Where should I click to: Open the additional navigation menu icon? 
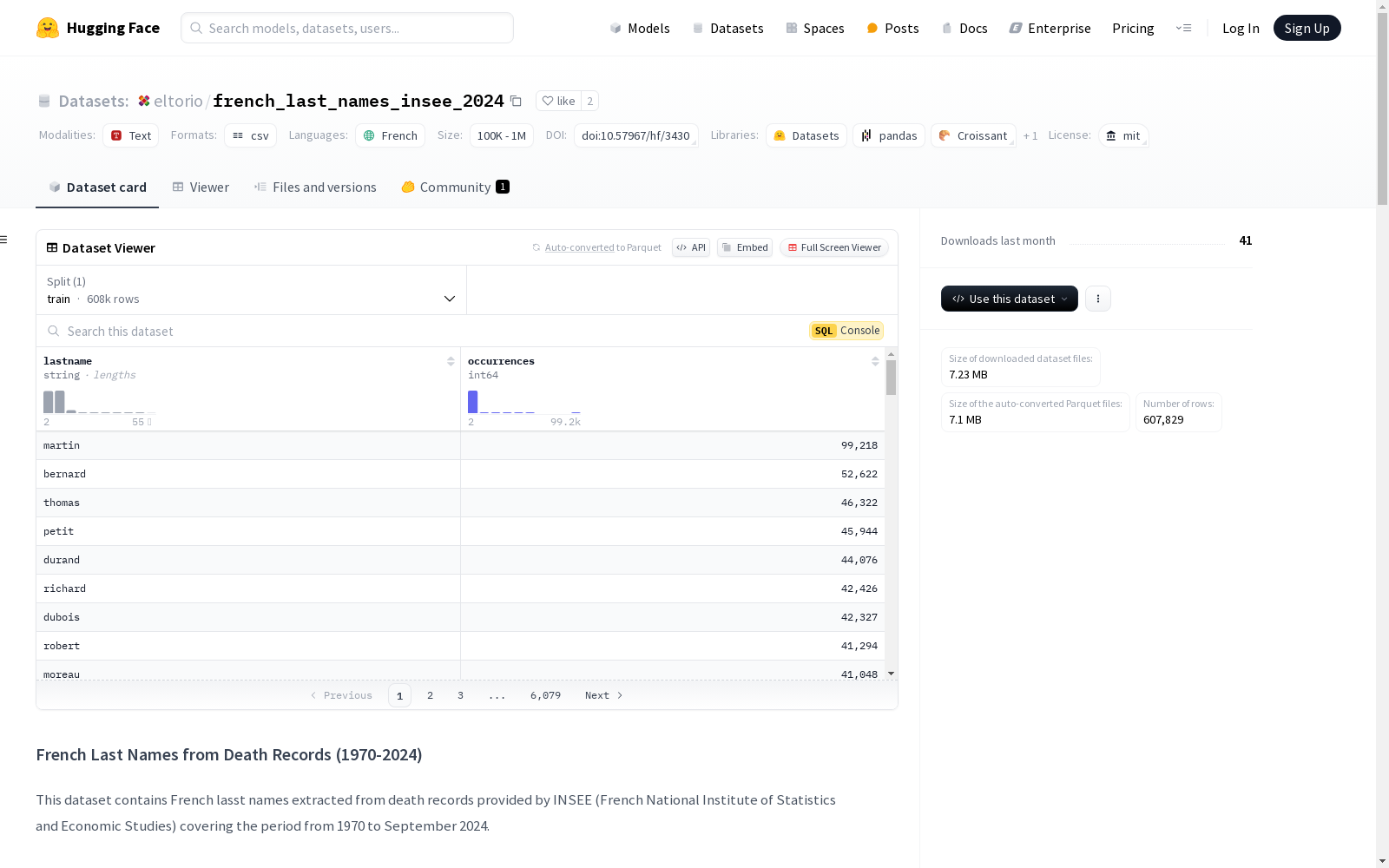[1183, 28]
